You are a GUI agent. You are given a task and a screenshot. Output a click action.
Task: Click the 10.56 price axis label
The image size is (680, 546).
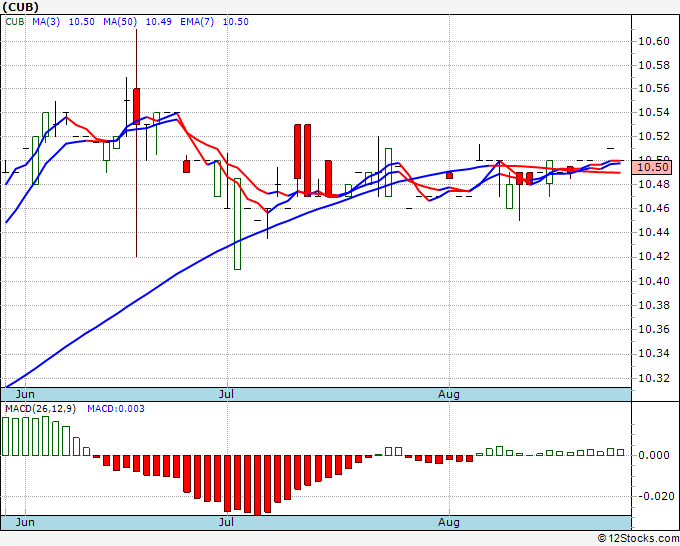654,89
